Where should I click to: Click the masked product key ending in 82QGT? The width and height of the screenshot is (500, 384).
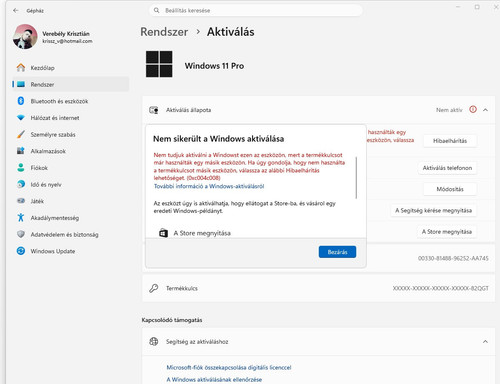[440, 288]
